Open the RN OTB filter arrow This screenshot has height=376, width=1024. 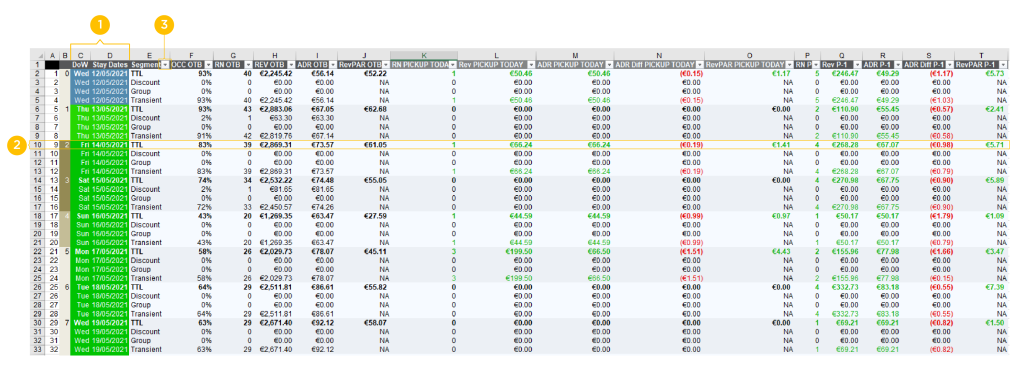[x=249, y=65]
